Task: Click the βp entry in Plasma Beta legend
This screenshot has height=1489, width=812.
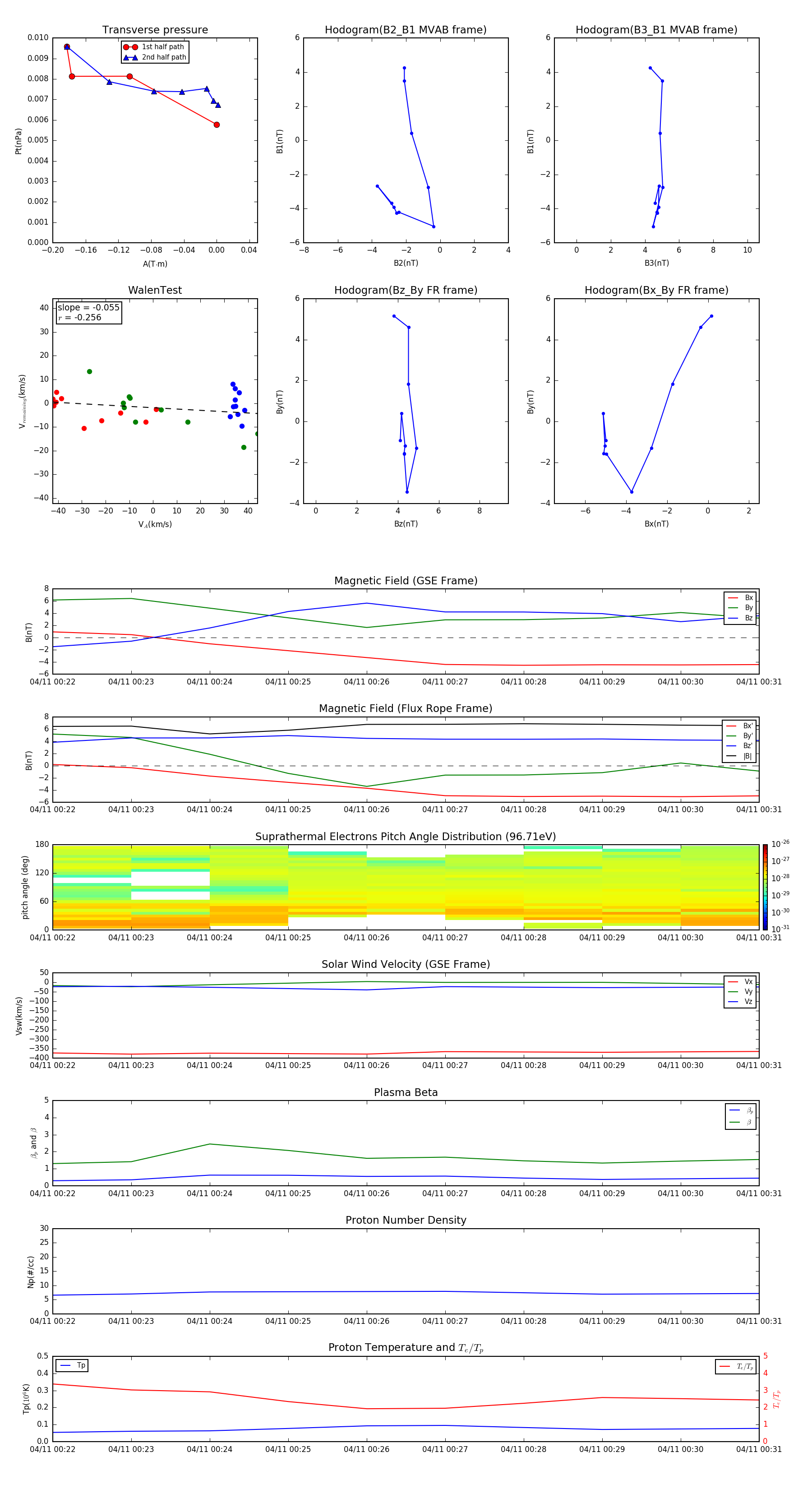Action: tap(742, 1110)
